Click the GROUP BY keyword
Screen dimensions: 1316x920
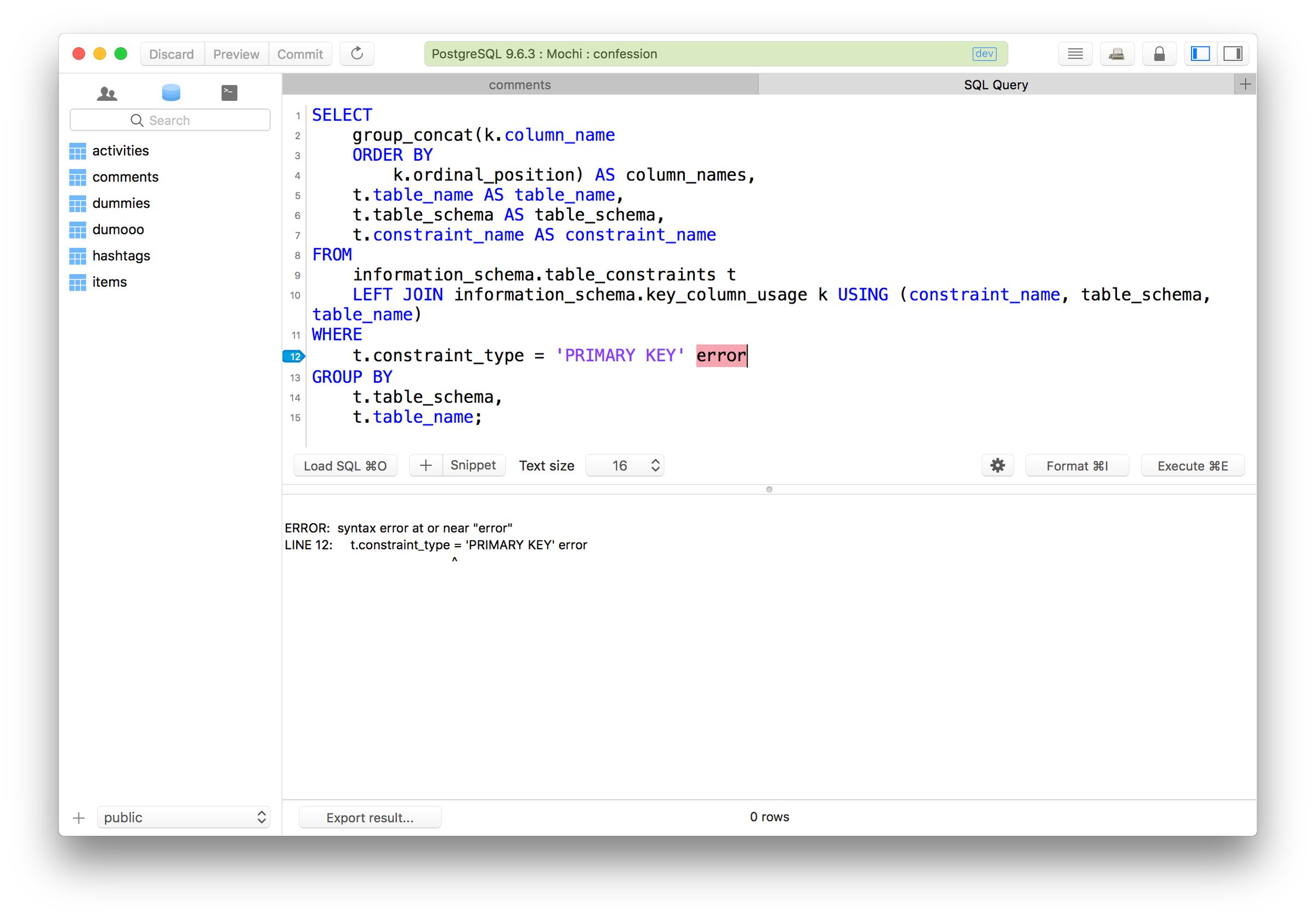352,377
